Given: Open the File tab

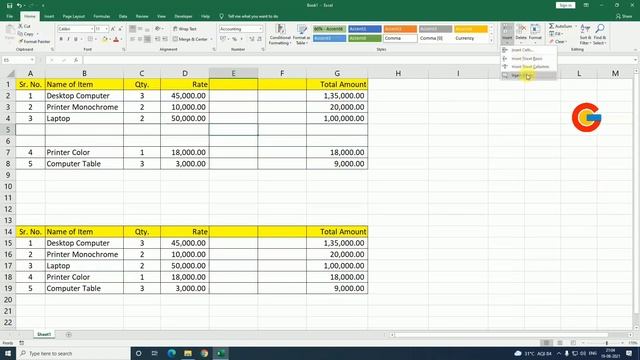Looking at the screenshot, I should [x=9, y=16].
